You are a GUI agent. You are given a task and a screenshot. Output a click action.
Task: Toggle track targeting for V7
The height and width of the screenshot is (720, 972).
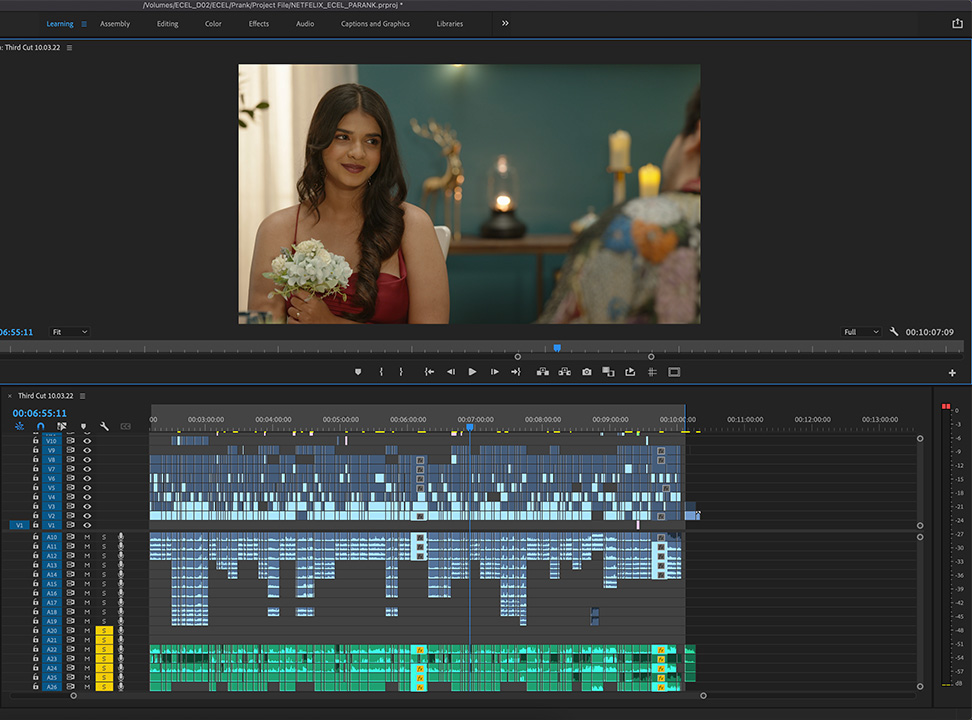(51, 469)
